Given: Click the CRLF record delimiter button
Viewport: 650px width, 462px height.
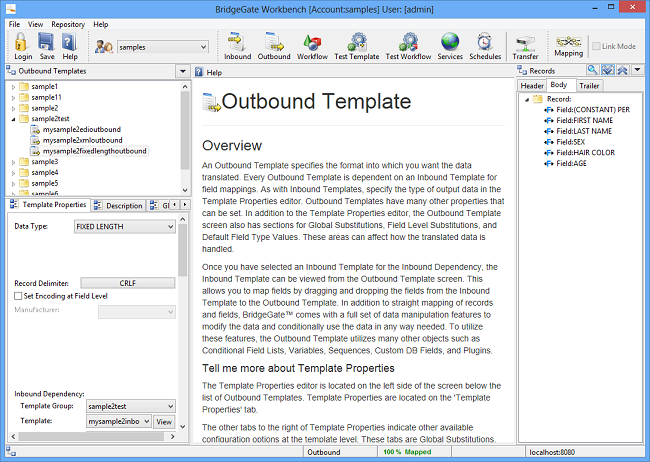Looking at the screenshot, I should 128,283.
